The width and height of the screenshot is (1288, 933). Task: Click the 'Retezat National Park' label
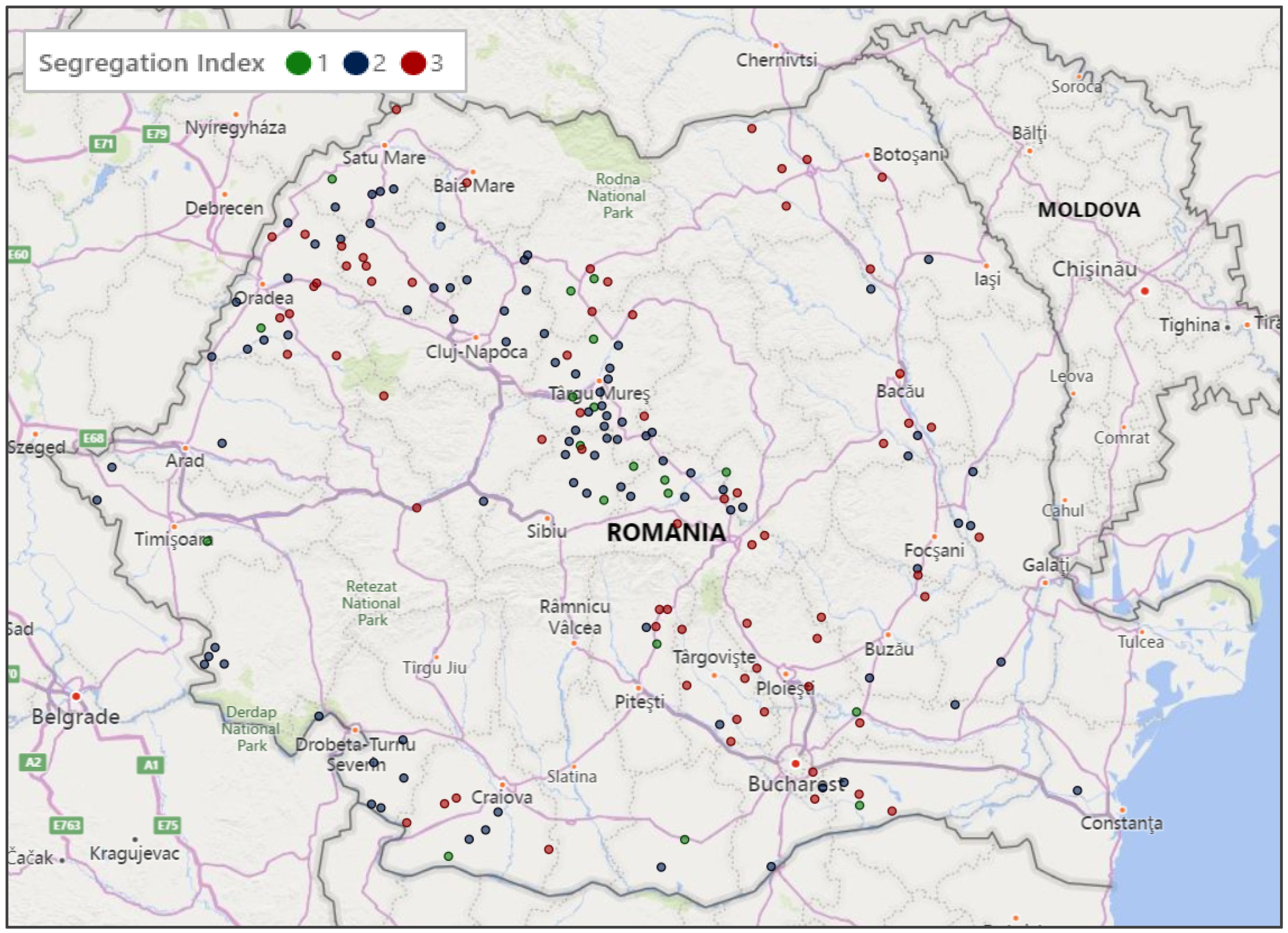point(371,603)
